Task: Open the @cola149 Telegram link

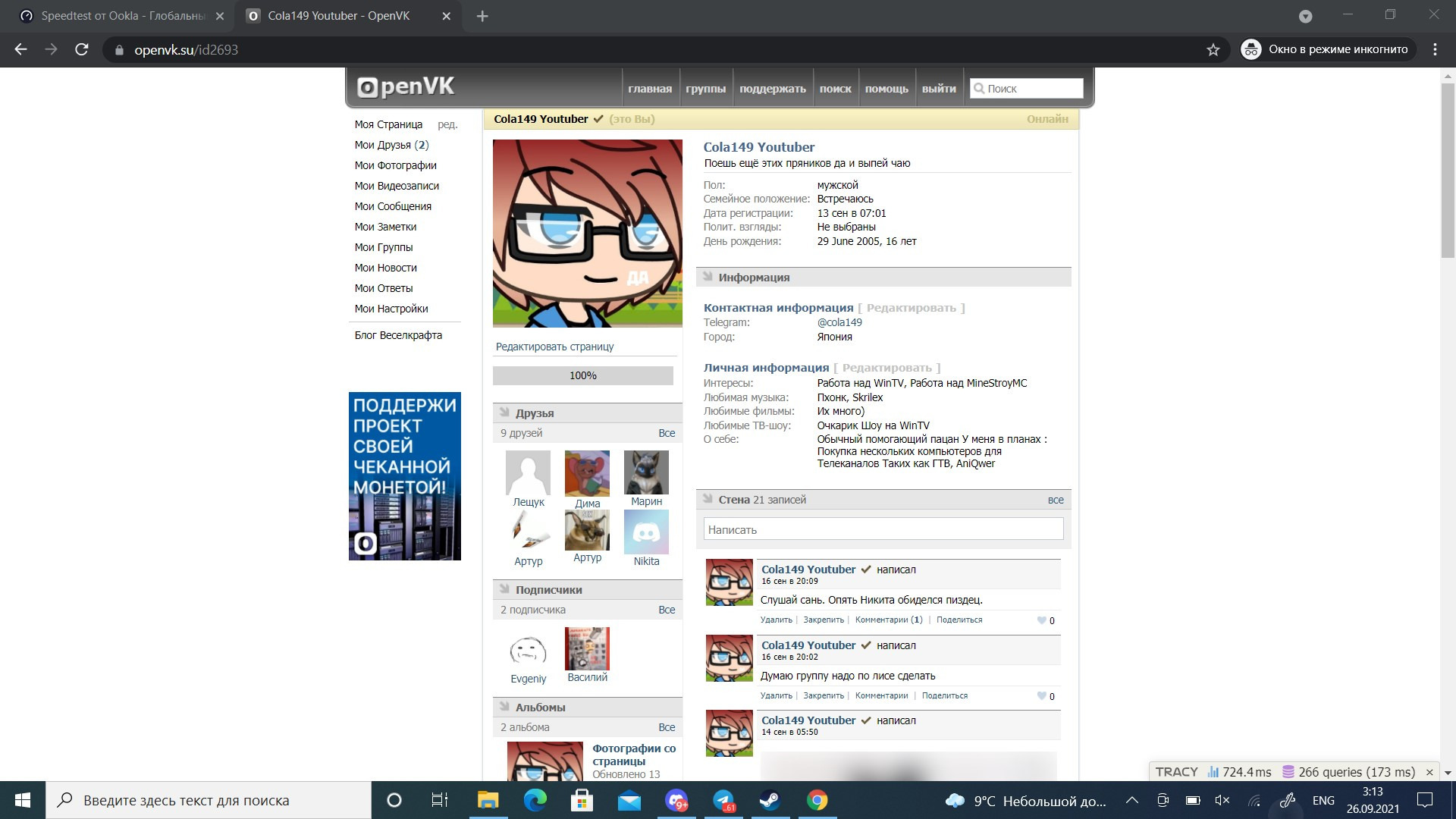Action: pyautogui.click(x=839, y=322)
